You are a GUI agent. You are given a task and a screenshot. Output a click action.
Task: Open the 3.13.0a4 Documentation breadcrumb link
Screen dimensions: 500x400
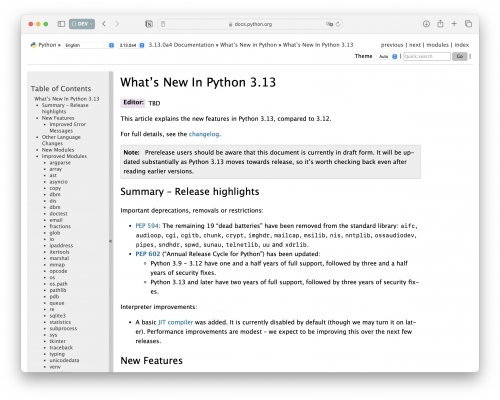[x=181, y=45]
